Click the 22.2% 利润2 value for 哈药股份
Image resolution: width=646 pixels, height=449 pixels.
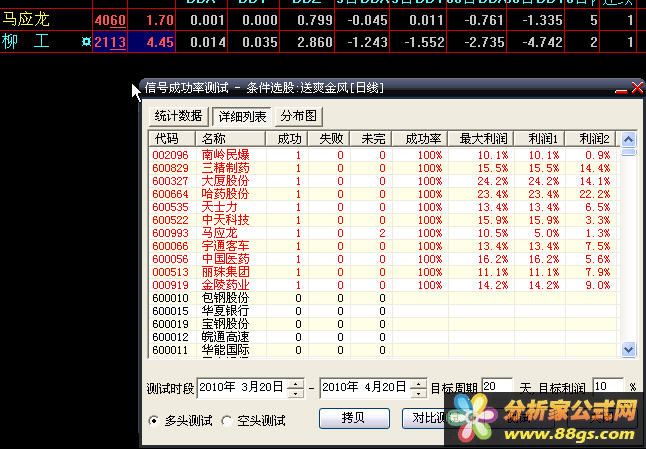click(595, 194)
